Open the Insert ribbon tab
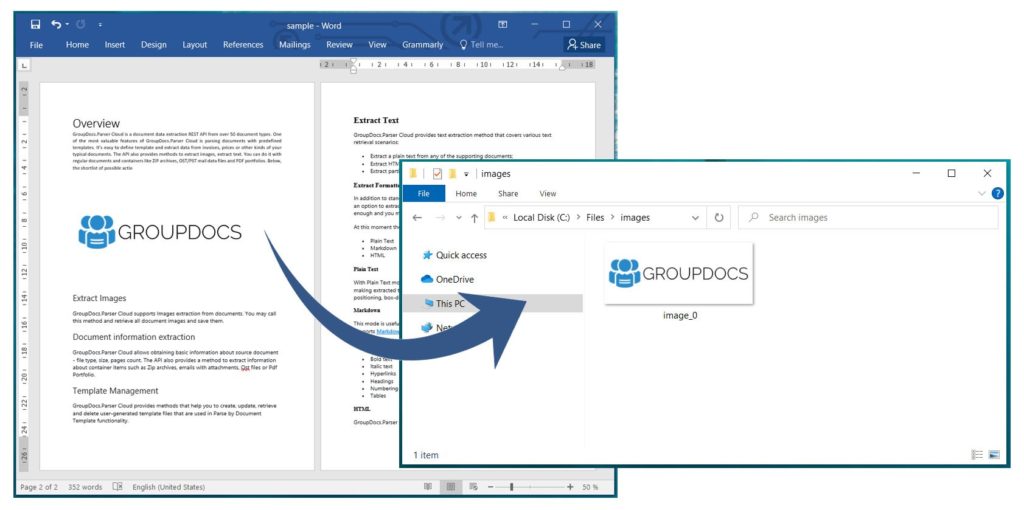 pos(115,45)
